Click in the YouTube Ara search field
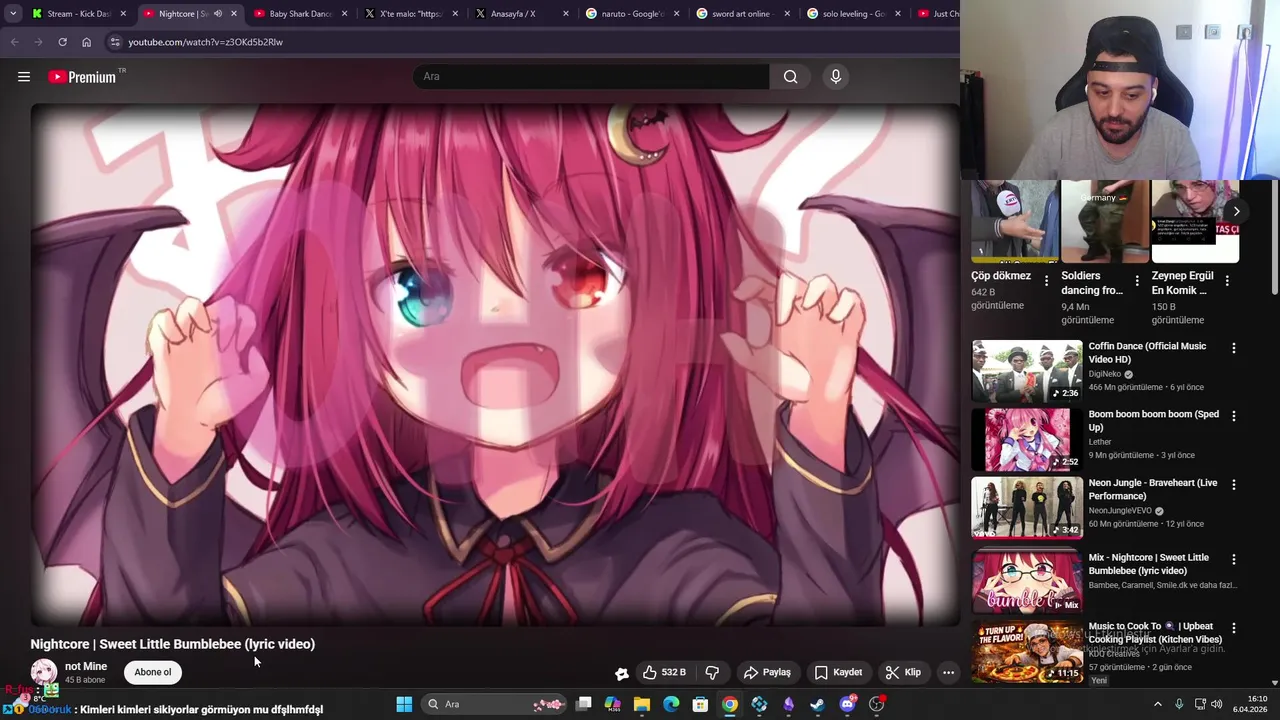1280x720 pixels. pyautogui.click(x=591, y=76)
